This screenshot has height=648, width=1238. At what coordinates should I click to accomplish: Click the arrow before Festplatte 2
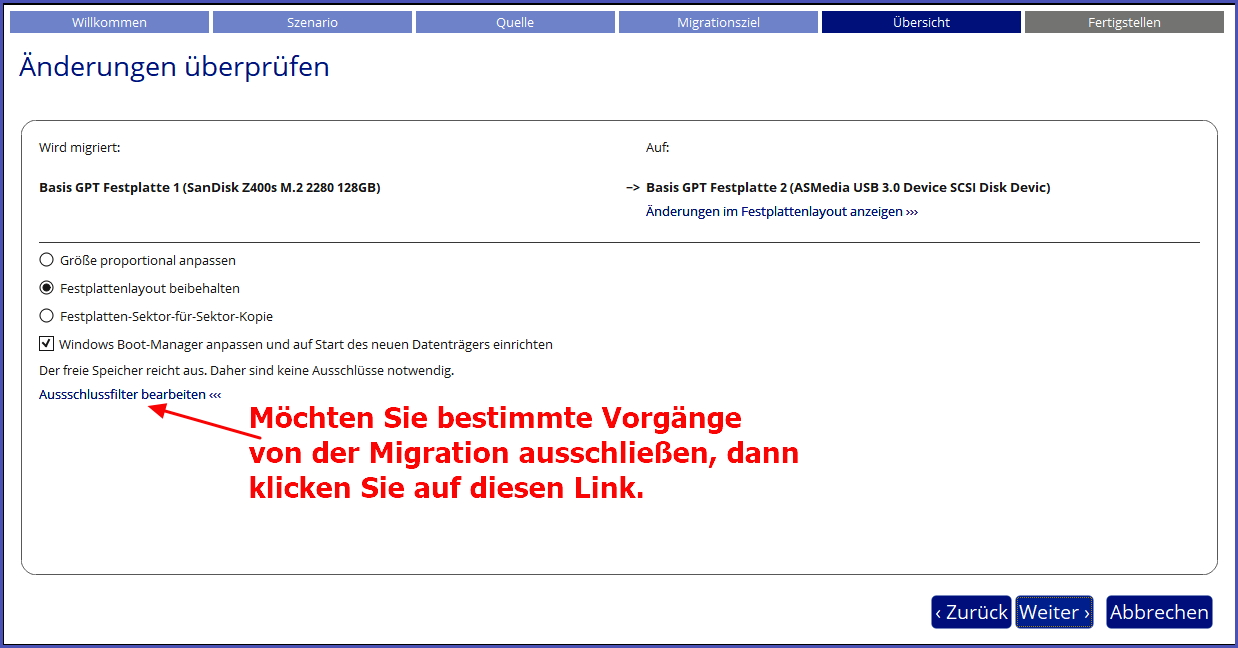pos(632,187)
